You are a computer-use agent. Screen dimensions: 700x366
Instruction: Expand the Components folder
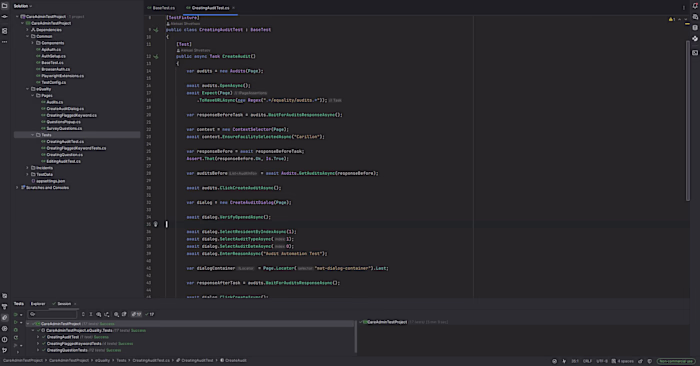coord(33,43)
